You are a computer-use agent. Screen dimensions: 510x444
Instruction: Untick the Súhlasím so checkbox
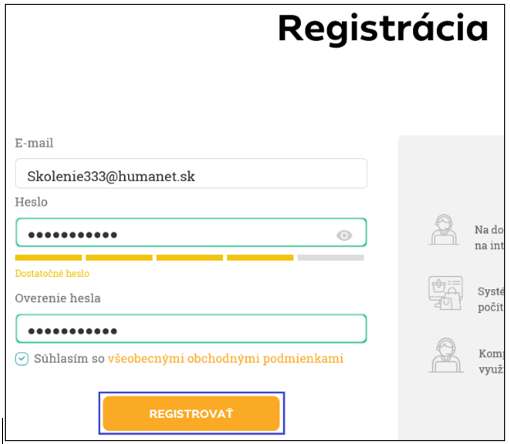pyautogui.click(x=22, y=359)
